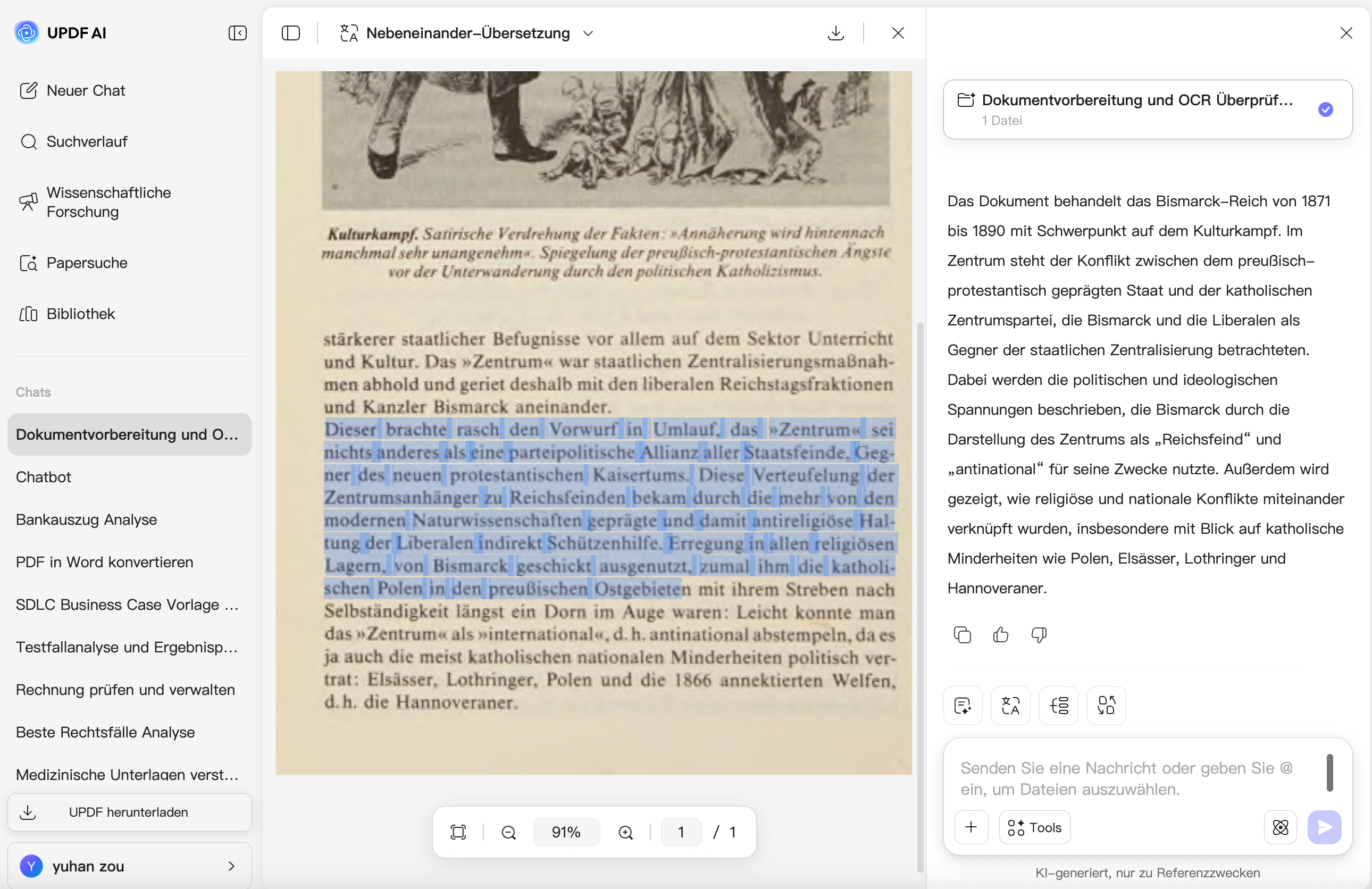
Task: Zoom out the document
Action: (x=508, y=832)
